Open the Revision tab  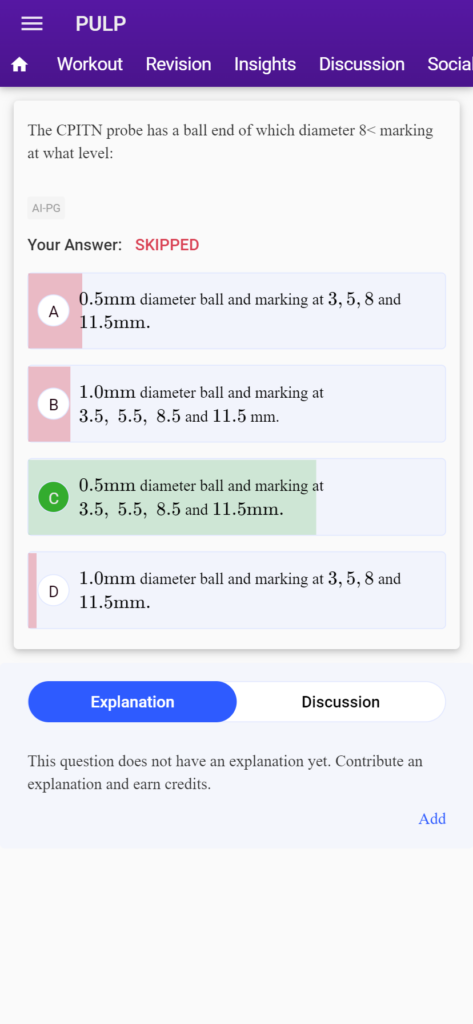(178, 64)
